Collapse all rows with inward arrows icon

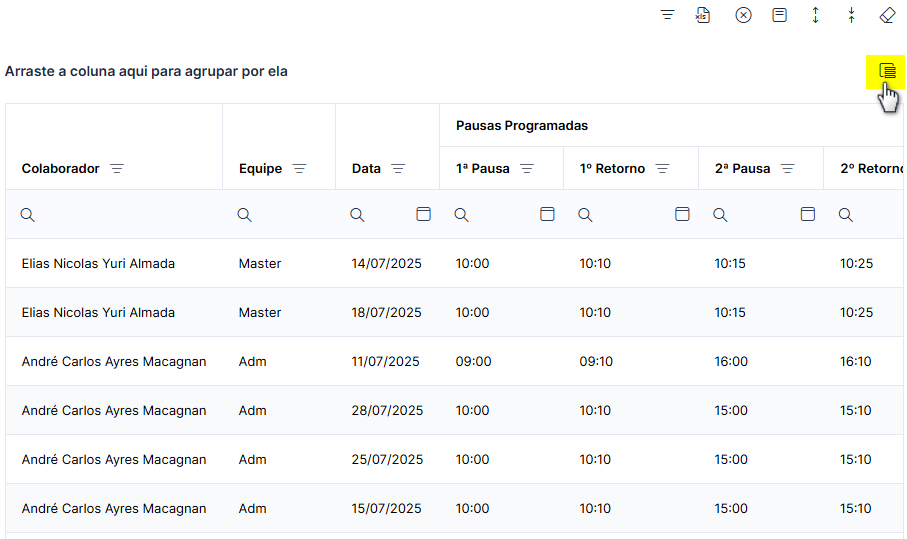click(851, 15)
